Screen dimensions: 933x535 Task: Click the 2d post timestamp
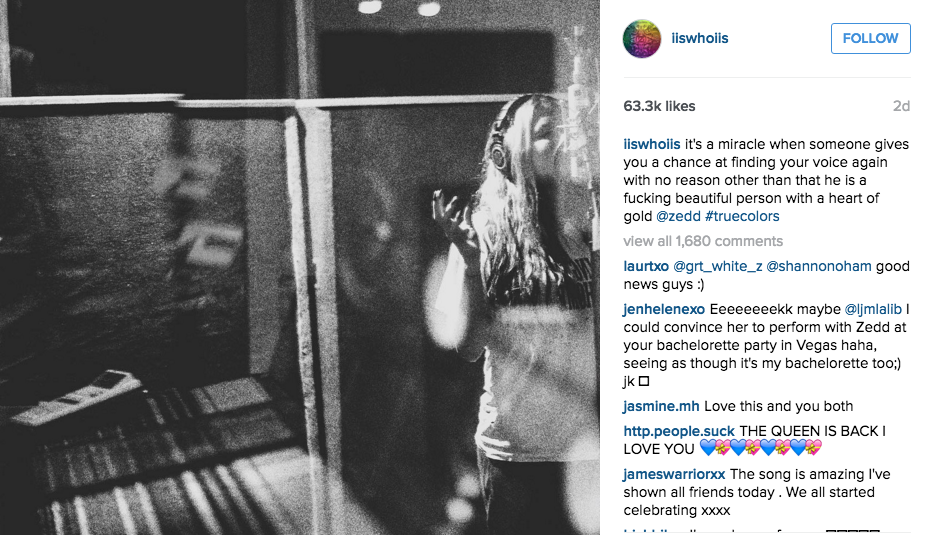pos(901,106)
